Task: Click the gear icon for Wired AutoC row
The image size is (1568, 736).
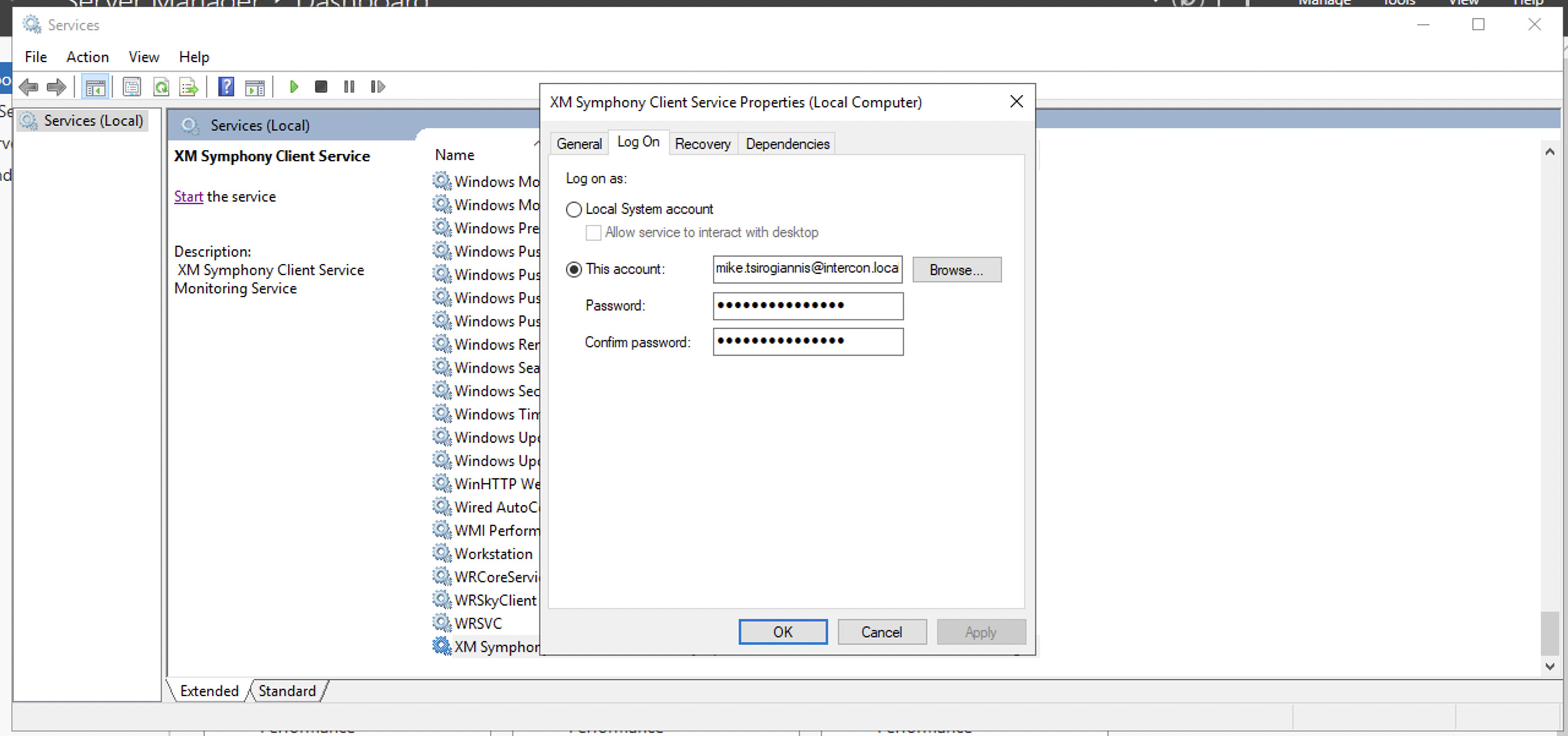Action: coord(442,506)
